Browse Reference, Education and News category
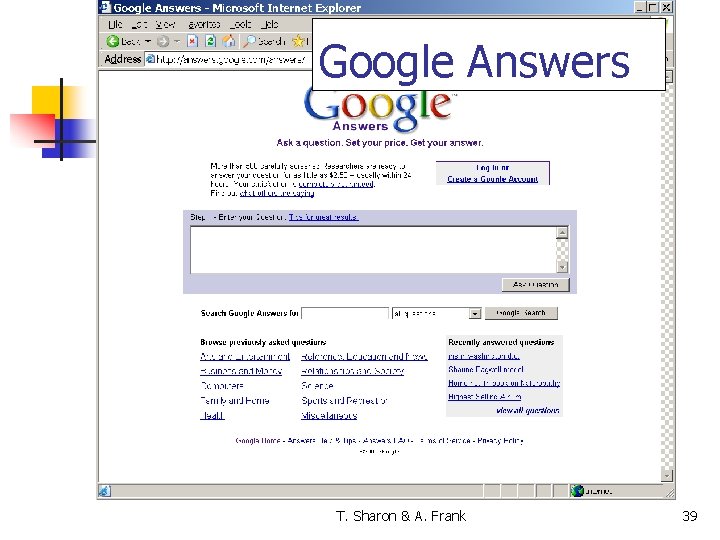Viewport: 720px width, 540px height. click(x=364, y=357)
